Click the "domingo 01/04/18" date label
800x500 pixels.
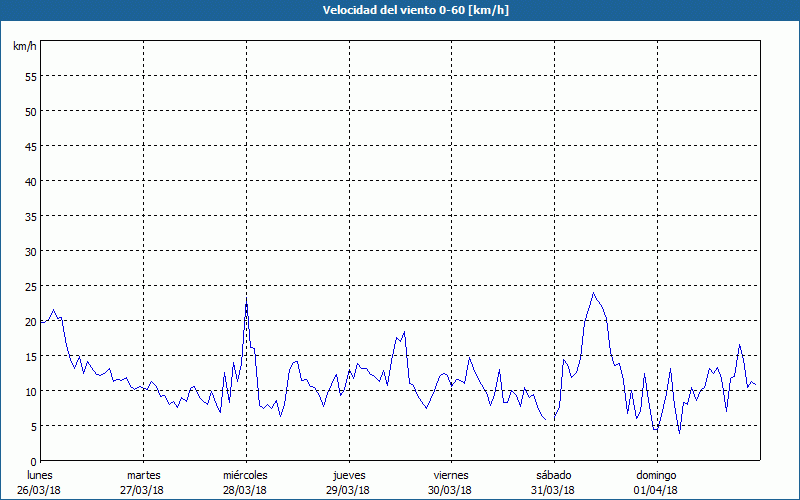(656, 482)
